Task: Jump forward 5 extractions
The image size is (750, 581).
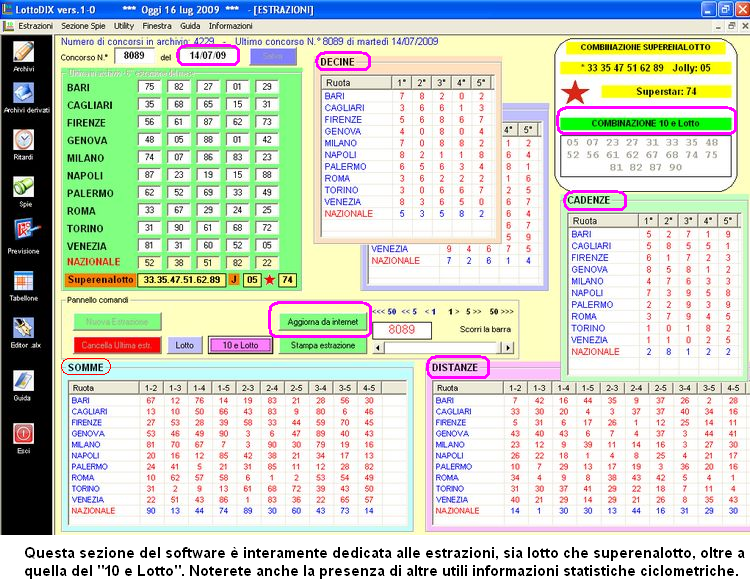Action: click(474, 312)
